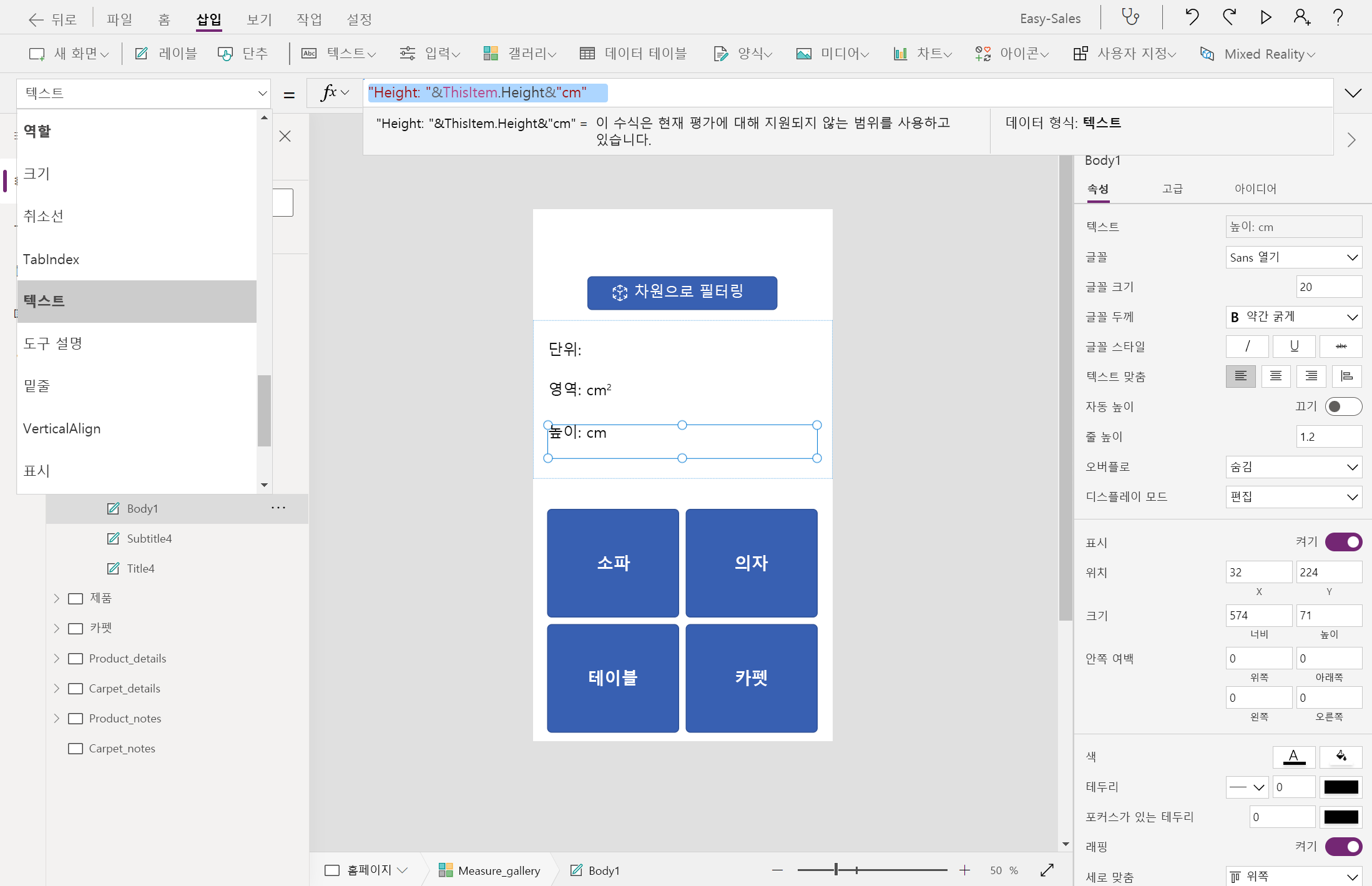Toggle the 자동 높이 switch
The height and width of the screenshot is (886, 1372).
[x=1343, y=406]
